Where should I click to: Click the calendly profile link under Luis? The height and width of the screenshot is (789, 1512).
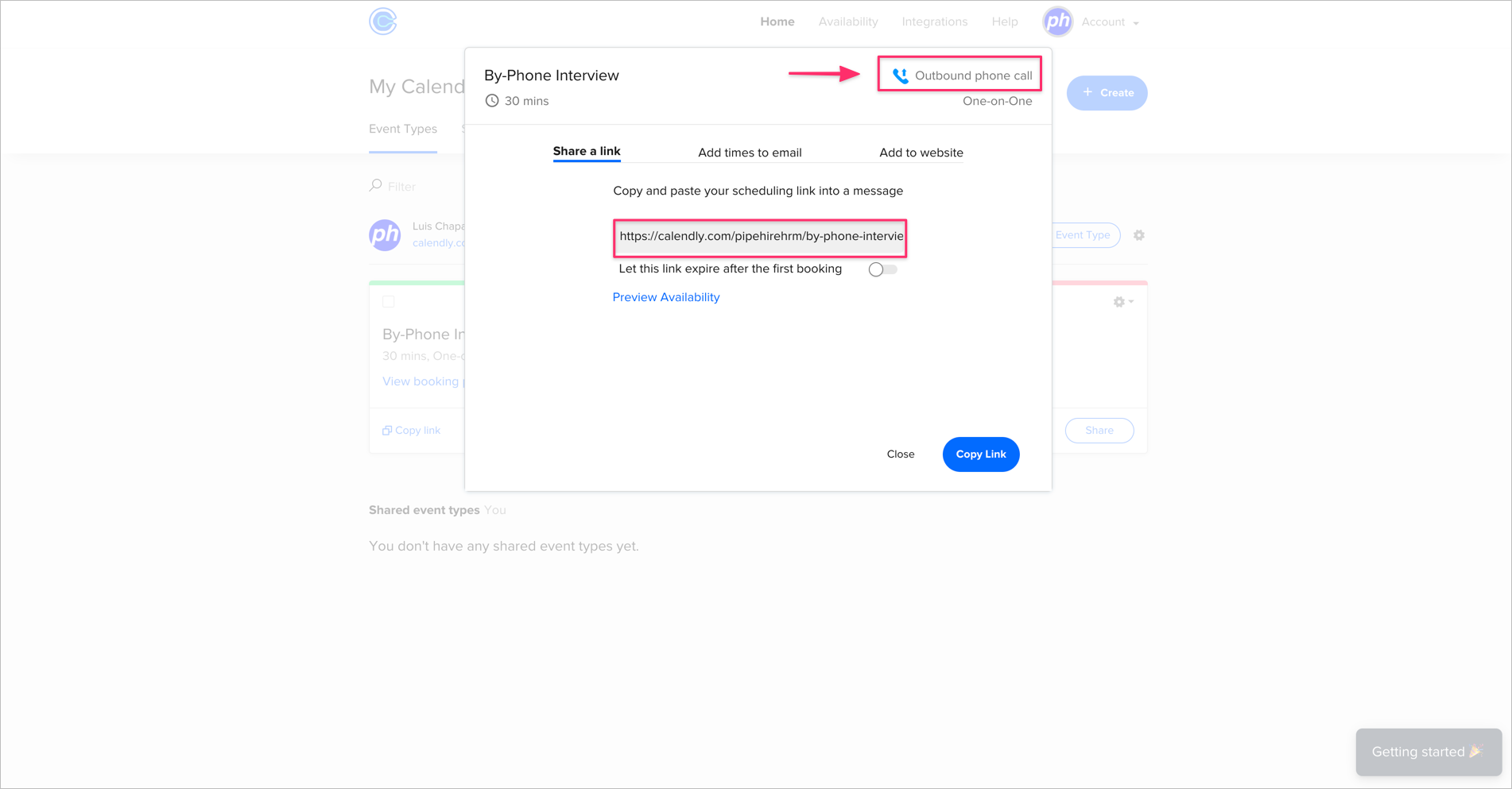click(x=439, y=243)
